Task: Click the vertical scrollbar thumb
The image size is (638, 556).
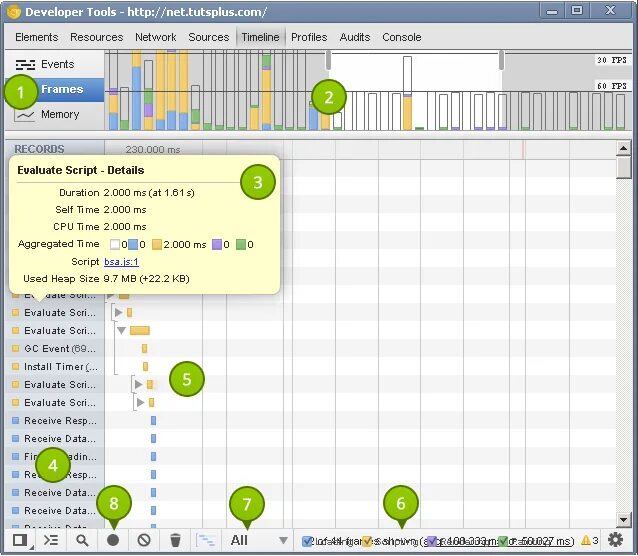Action: point(623,167)
